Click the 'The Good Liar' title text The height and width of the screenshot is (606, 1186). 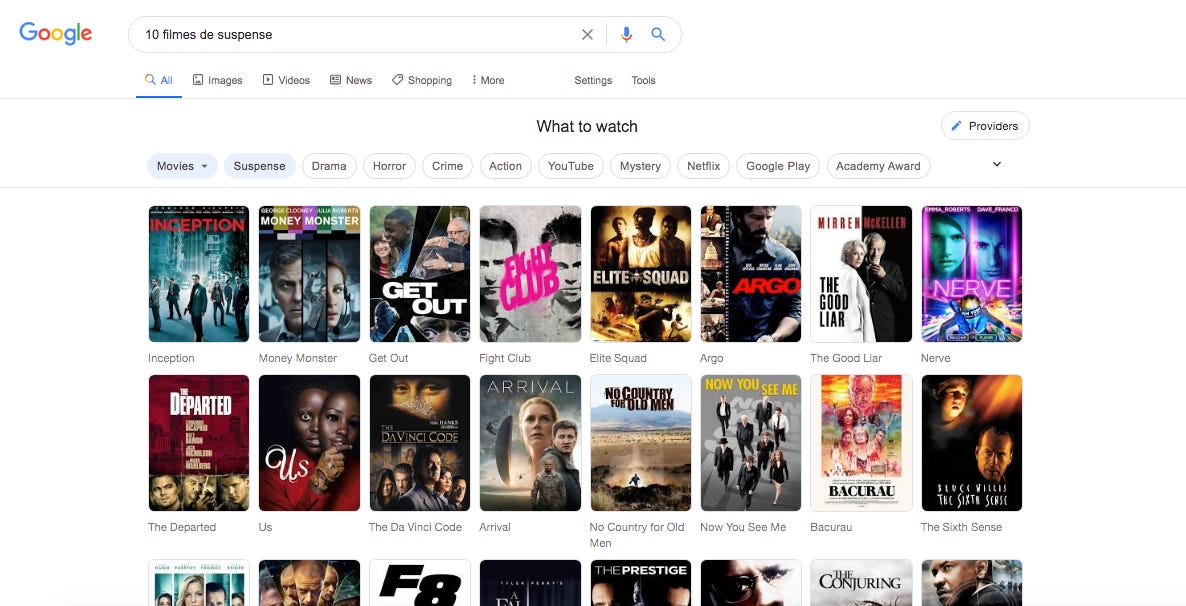(x=846, y=358)
